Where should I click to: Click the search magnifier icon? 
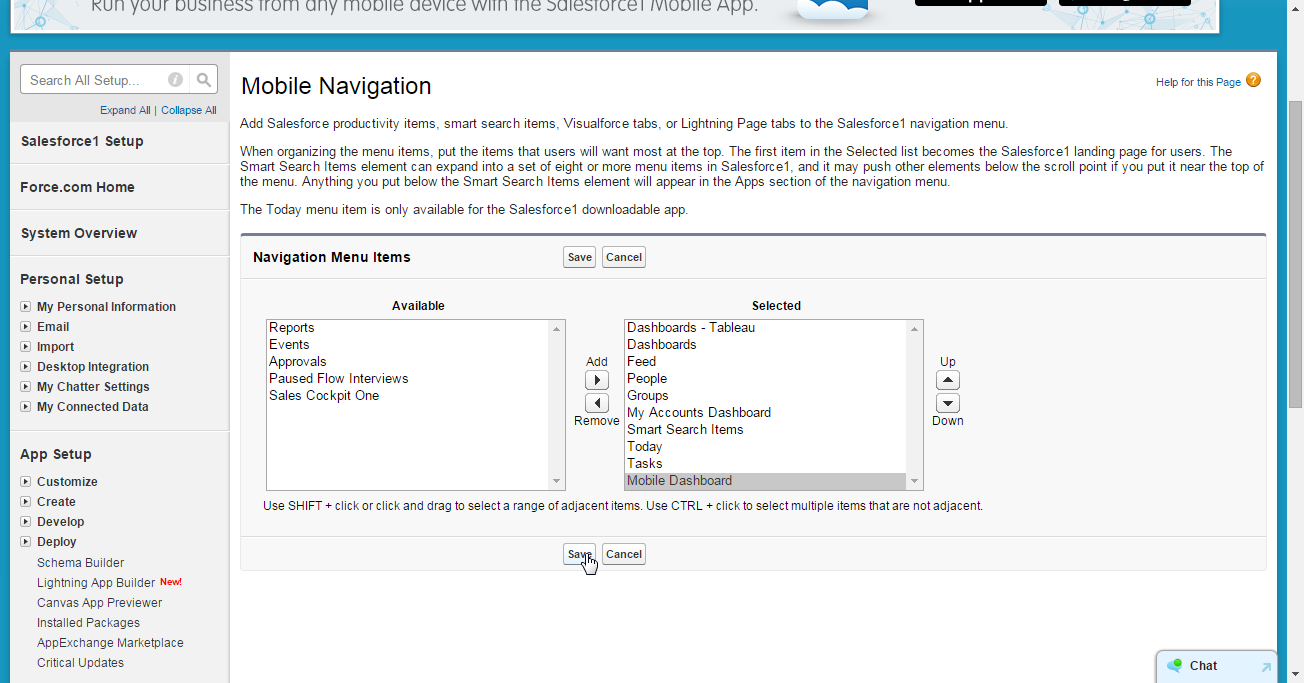(202, 79)
